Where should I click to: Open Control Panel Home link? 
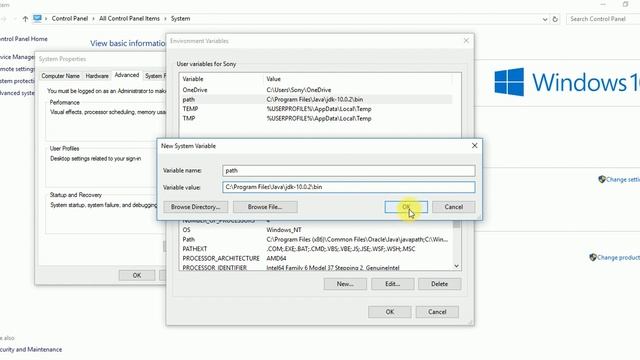(24, 39)
